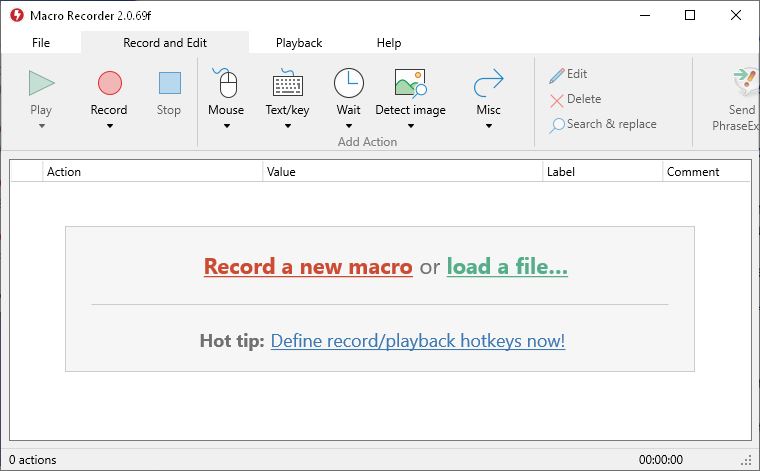Click the Macro Recorder title bar logo
The height and width of the screenshot is (471, 760).
16,15
